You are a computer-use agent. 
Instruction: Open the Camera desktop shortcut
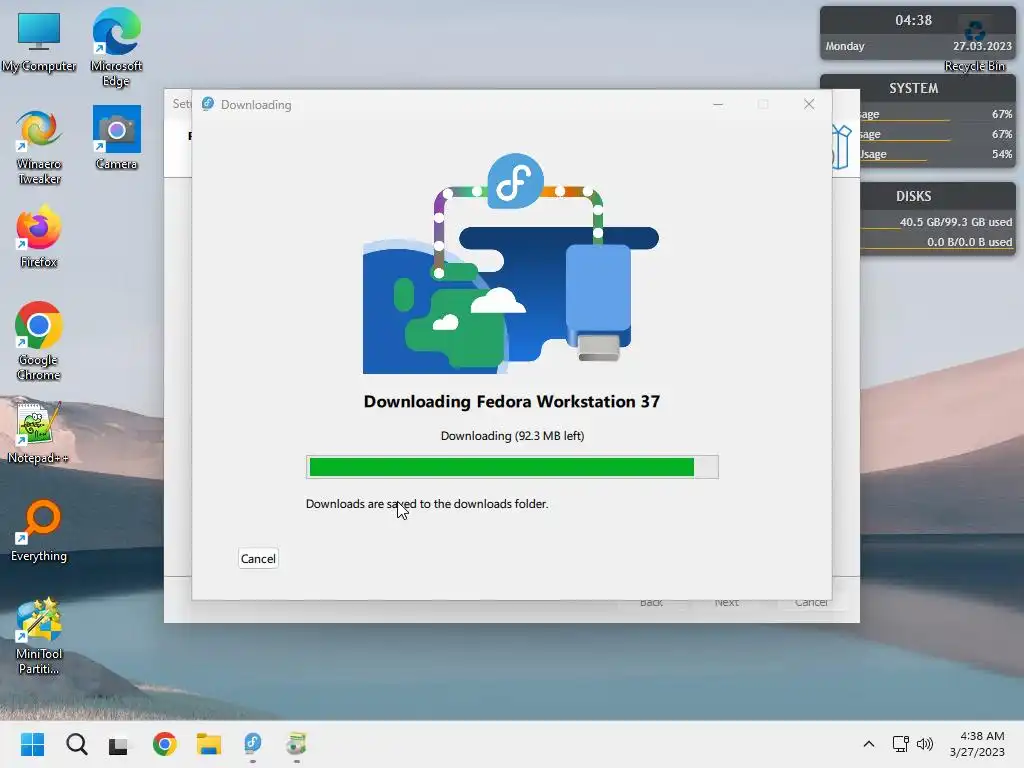pos(116,138)
